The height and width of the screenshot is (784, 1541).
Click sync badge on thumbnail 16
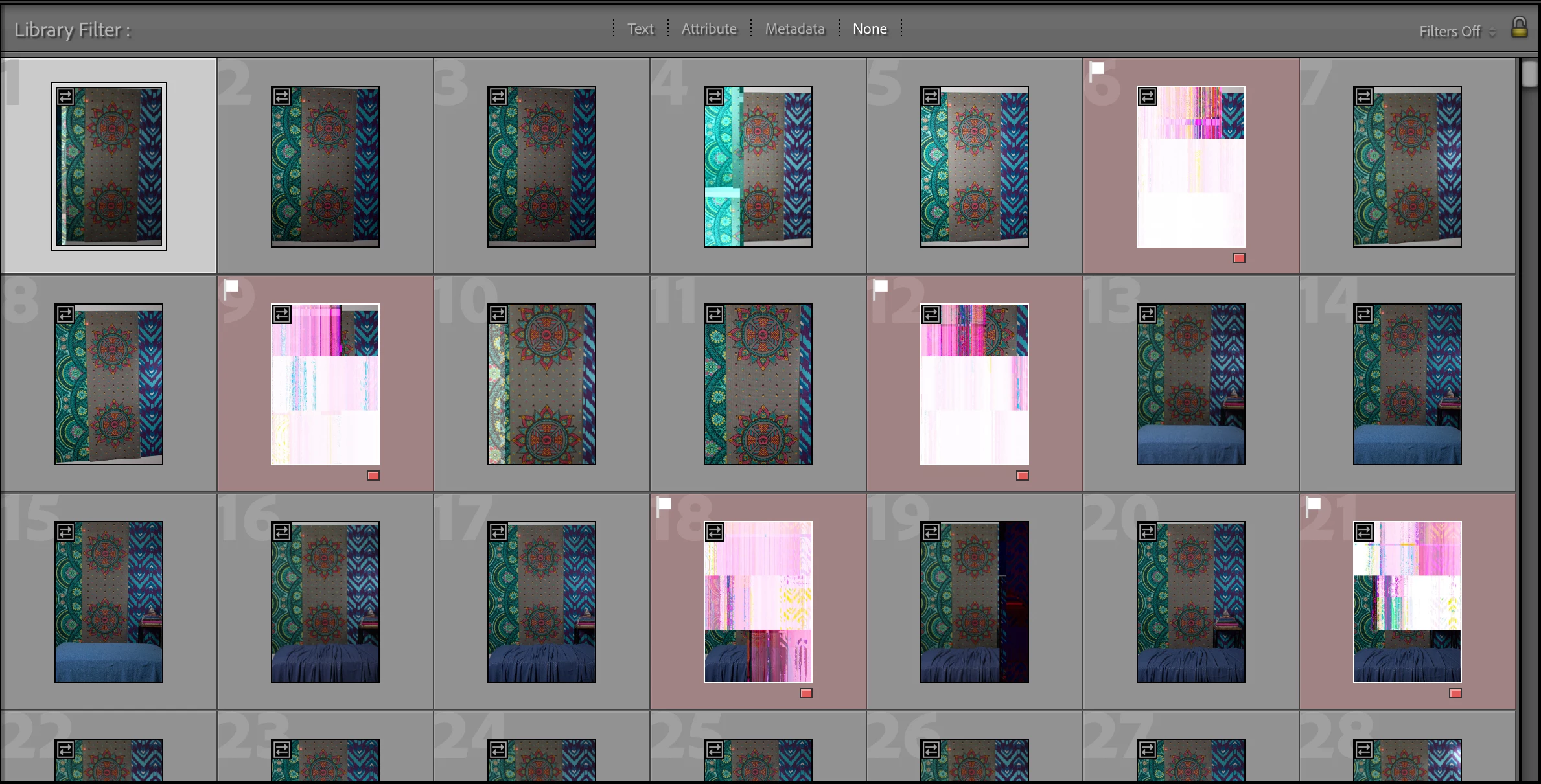[x=282, y=532]
